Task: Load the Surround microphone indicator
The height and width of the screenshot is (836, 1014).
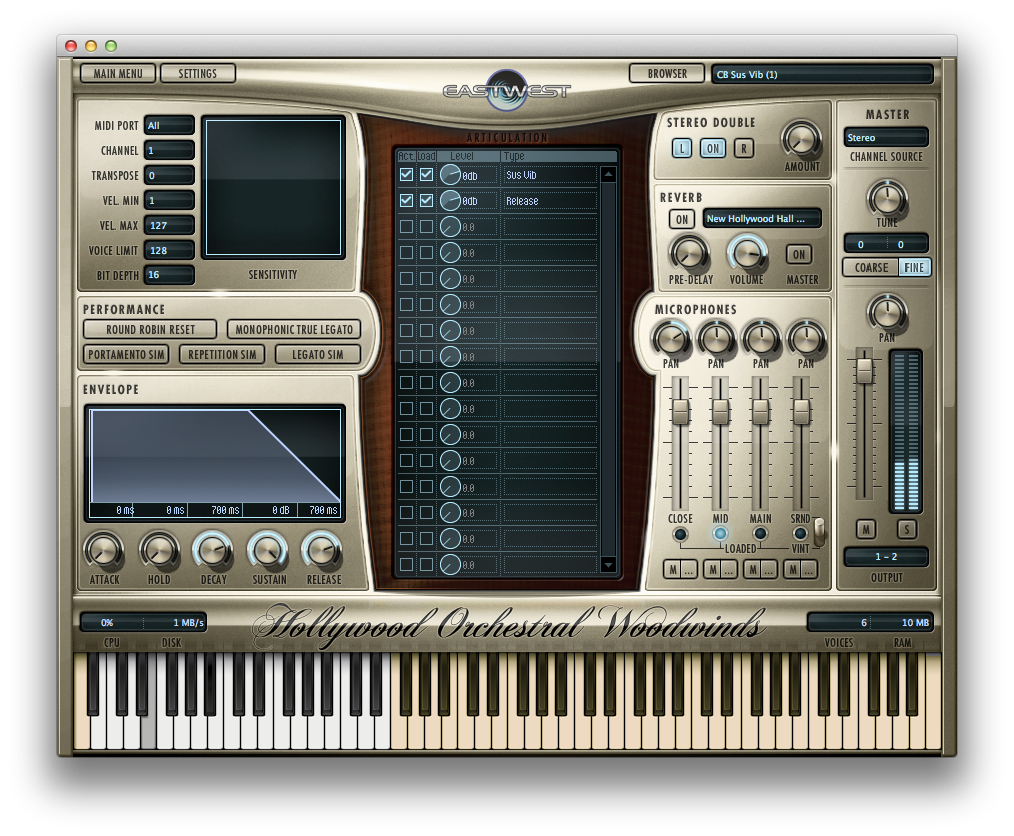Action: [x=800, y=534]
